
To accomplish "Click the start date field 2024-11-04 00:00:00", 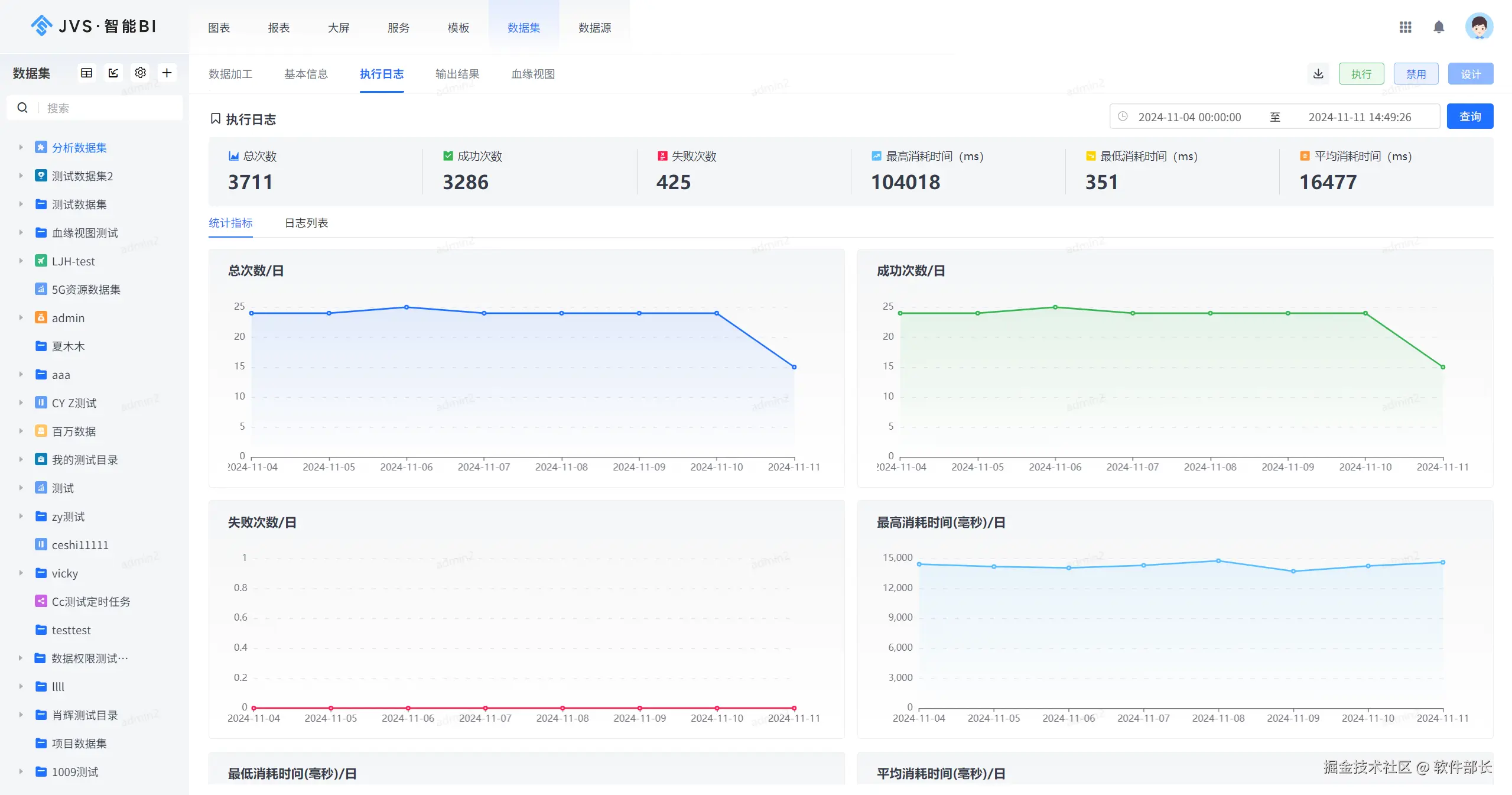I will pos(1189,117).
